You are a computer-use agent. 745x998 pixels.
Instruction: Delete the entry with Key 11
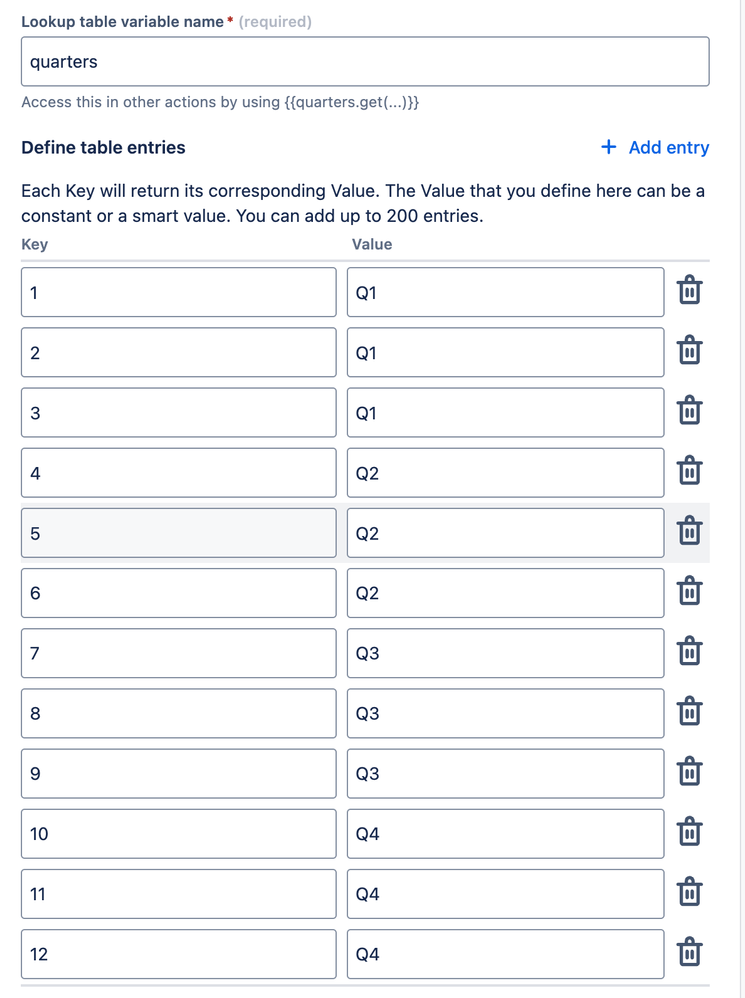[689, 893]
